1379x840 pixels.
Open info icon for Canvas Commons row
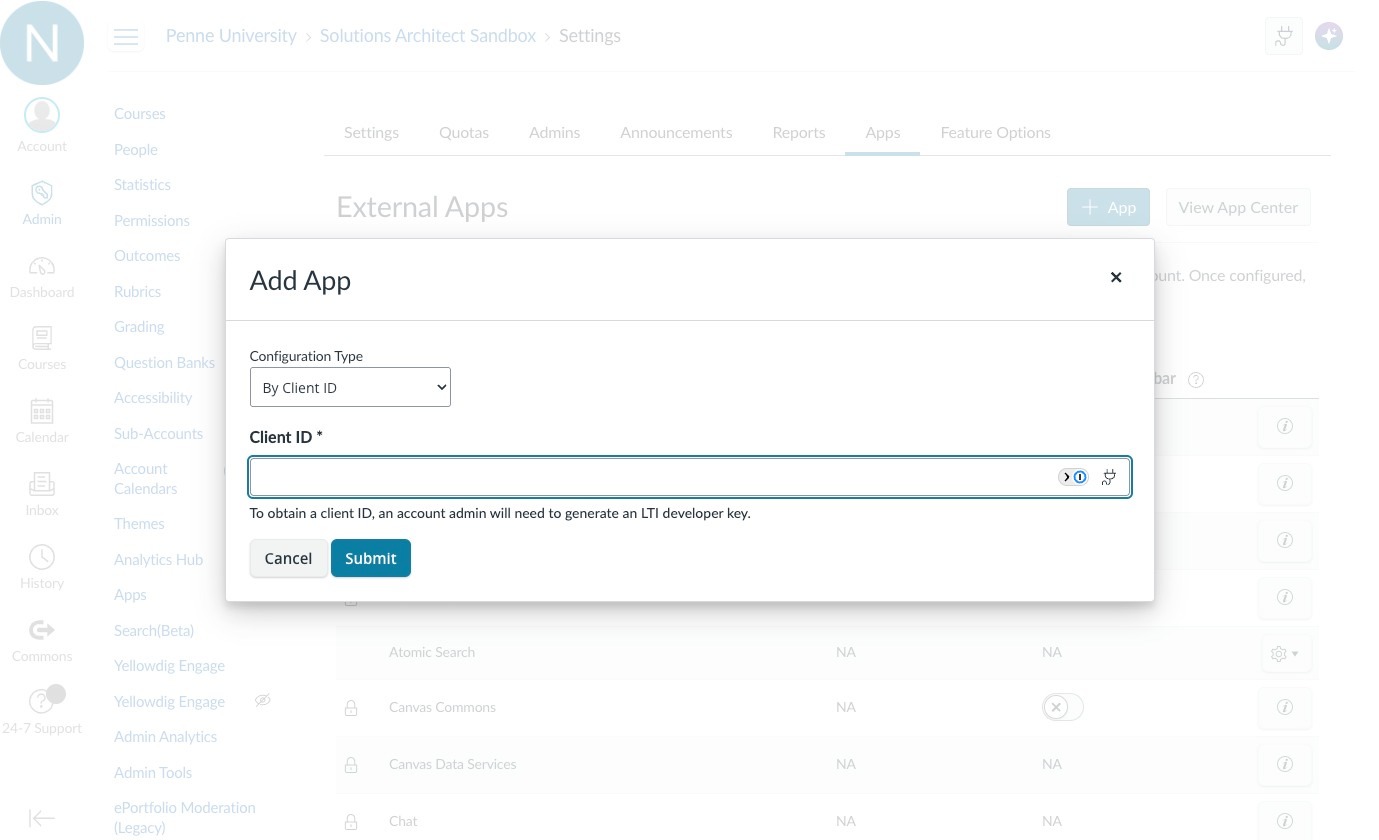pos(1285,707)
